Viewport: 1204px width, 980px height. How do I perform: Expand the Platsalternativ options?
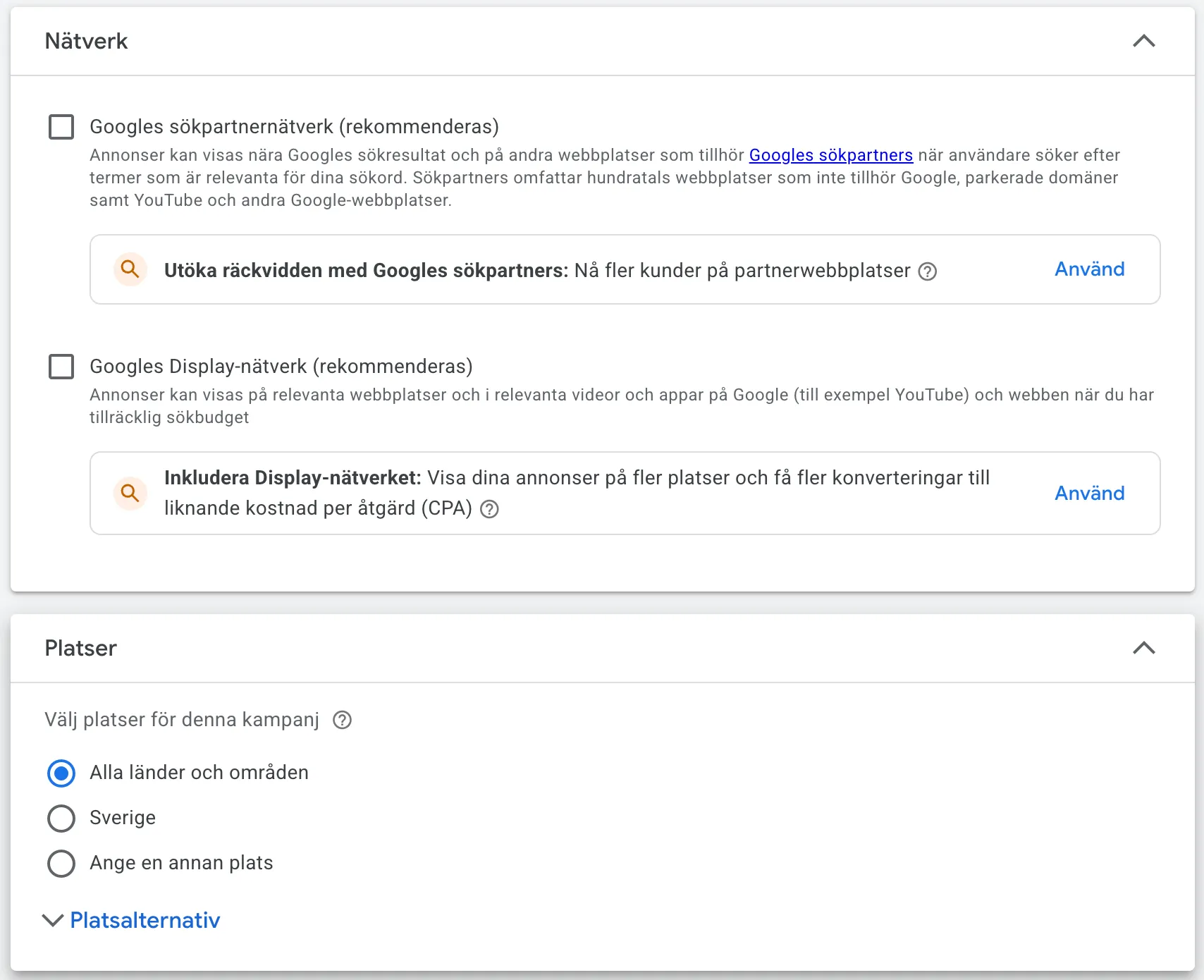tap(132, 920)
